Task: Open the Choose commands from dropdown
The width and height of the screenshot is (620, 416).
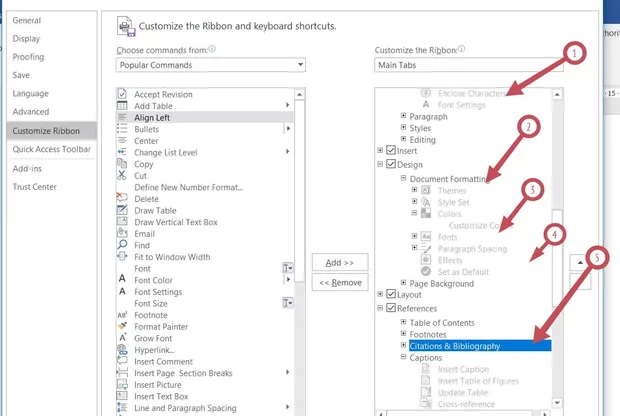Action: 211,65
